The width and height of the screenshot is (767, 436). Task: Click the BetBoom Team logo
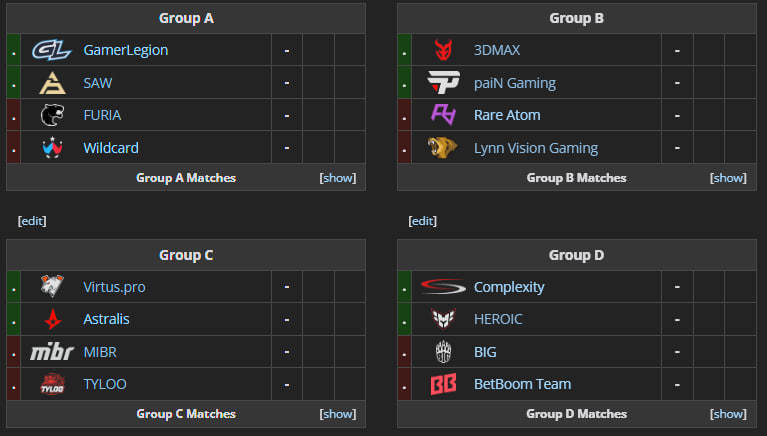pos(442,384)
